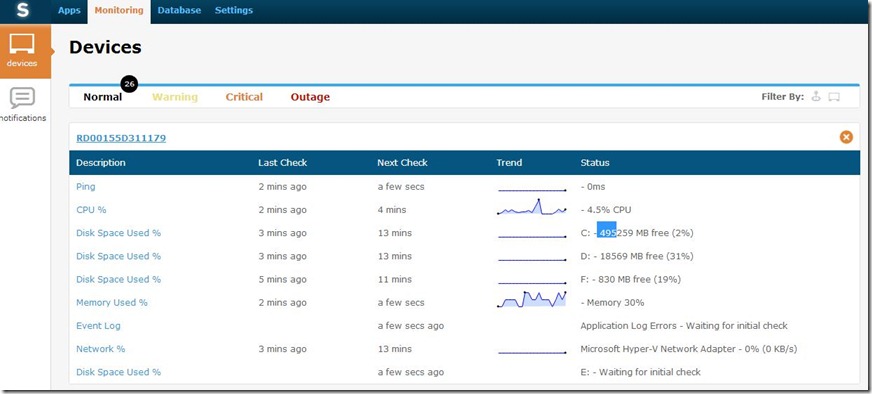872x394 pixels.
Task: Select the Normal status filter
Action: [x=102, y=97]
